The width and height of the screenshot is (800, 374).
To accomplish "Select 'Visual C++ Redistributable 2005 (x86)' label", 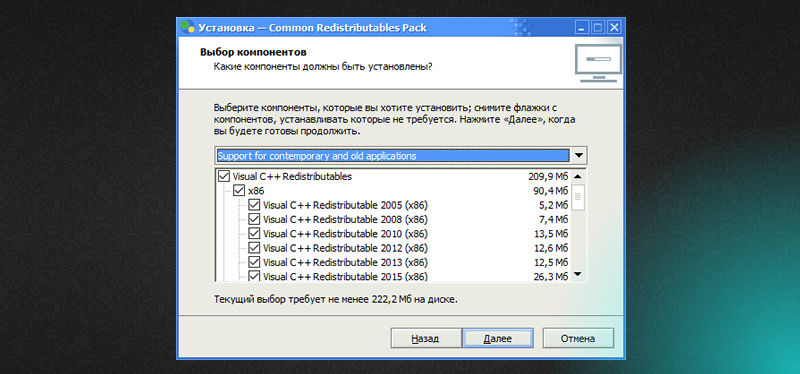I will click(x=345, y=206).
